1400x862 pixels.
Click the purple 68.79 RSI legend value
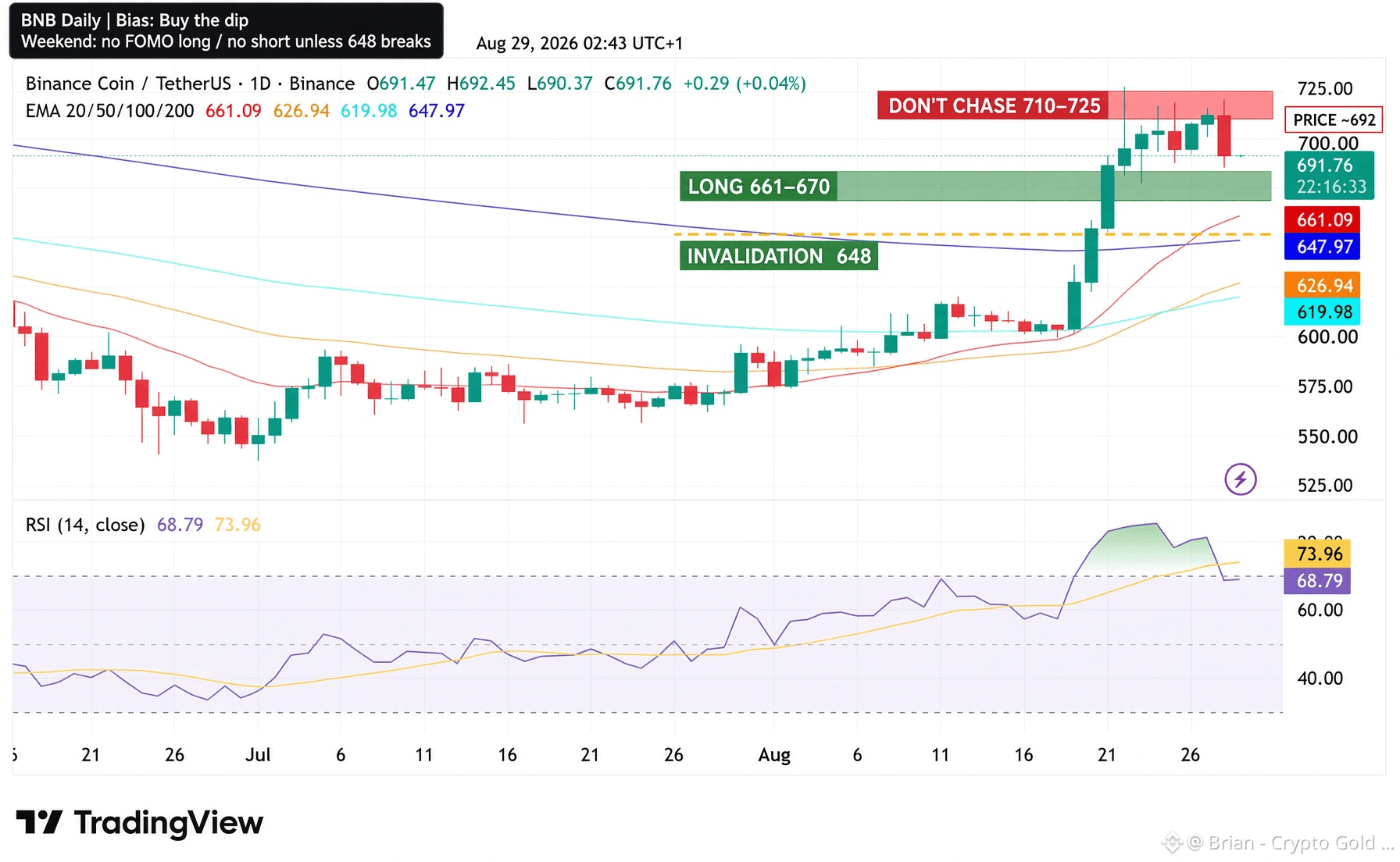(180, 525)
